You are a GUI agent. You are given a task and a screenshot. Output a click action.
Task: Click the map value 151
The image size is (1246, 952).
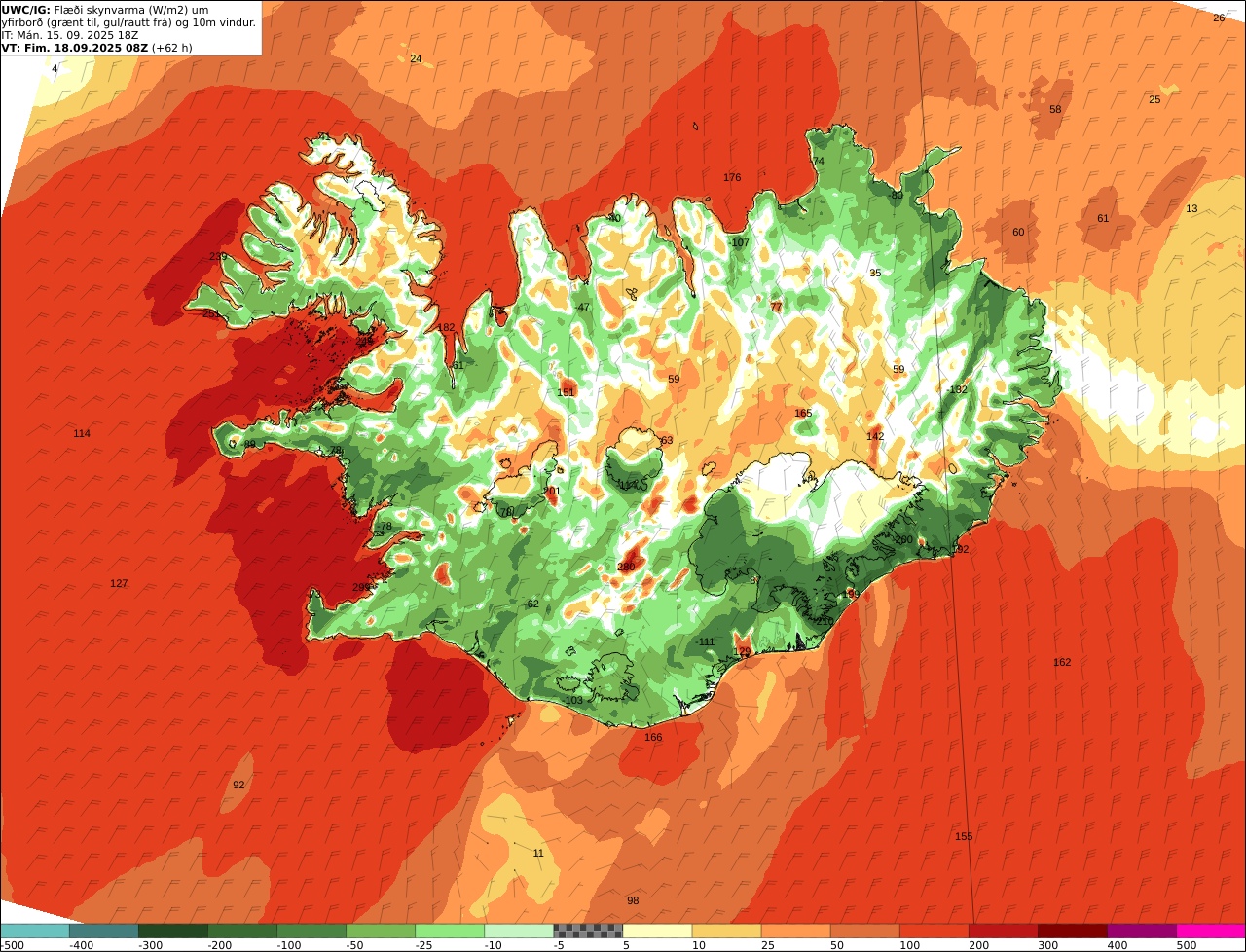point(566,392)
